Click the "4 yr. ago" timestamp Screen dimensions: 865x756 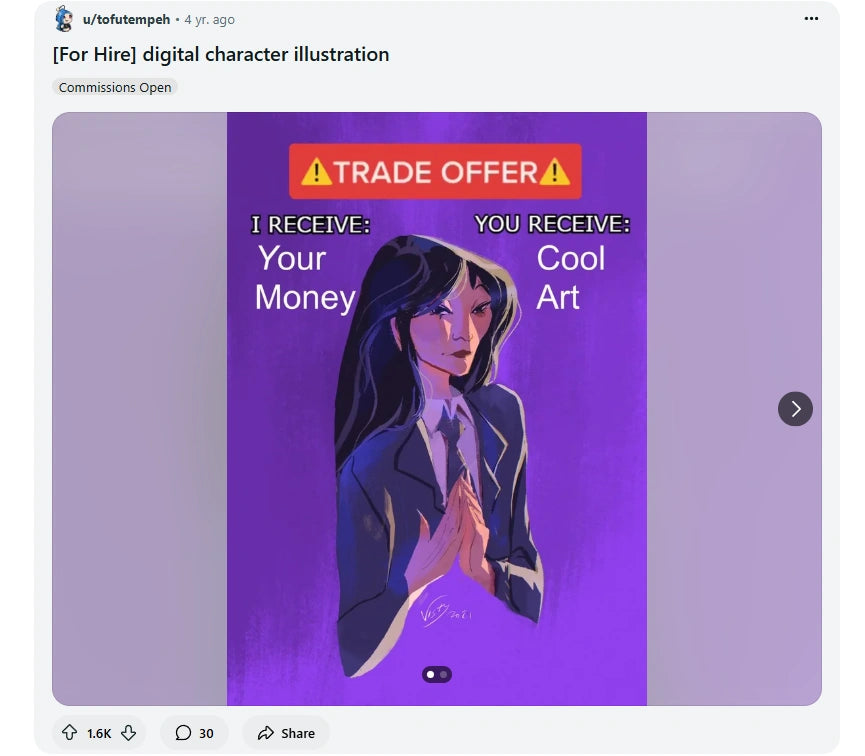[210, 20]
